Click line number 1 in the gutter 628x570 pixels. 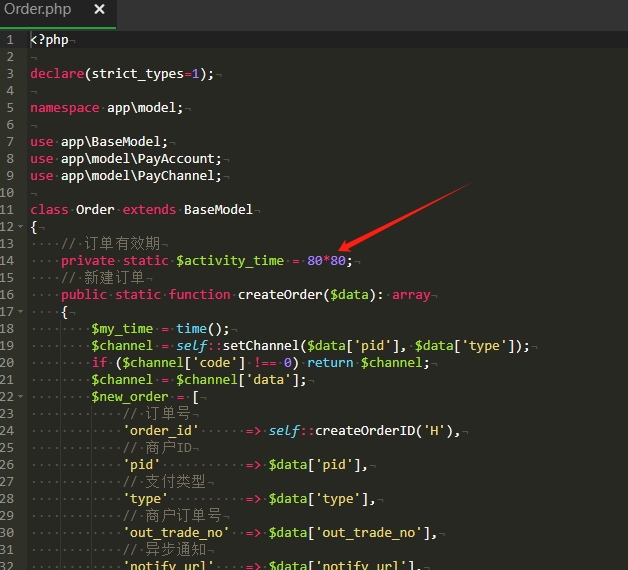pyautogui.click(x=10, y=40)
